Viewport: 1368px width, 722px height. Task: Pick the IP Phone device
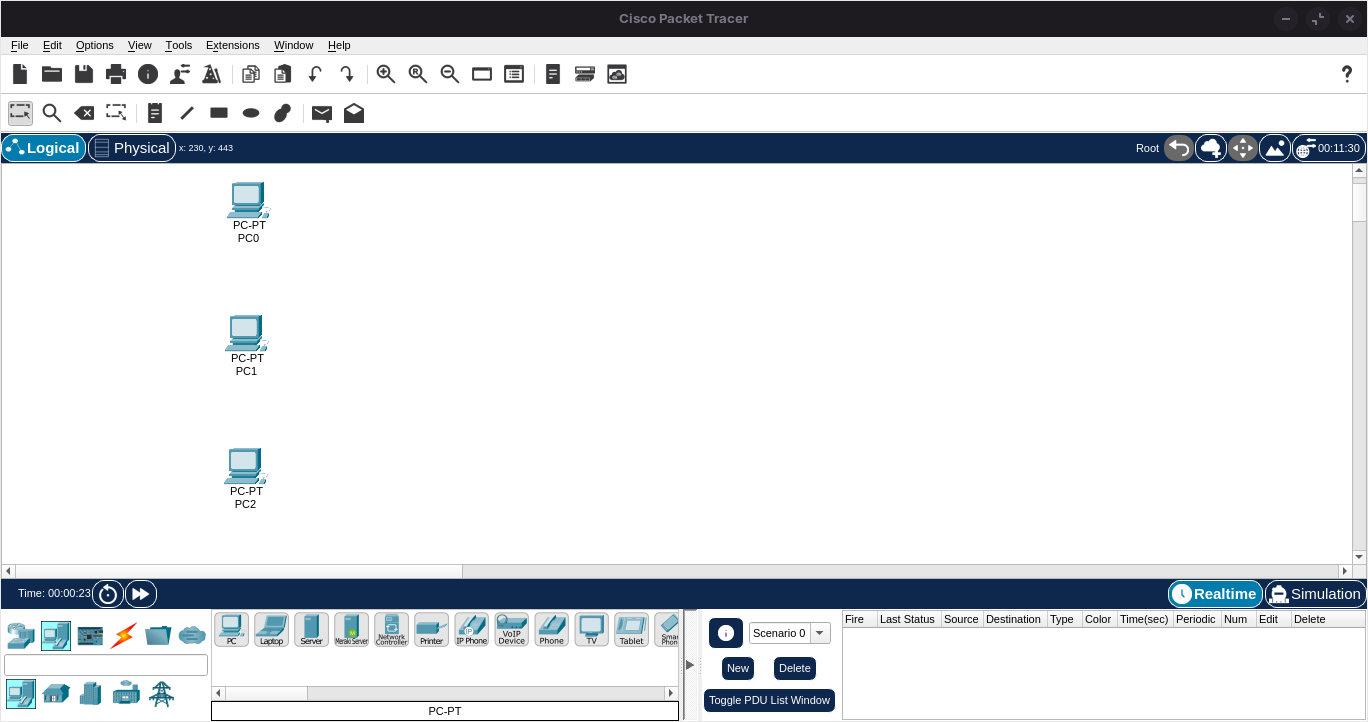point(471,630)
